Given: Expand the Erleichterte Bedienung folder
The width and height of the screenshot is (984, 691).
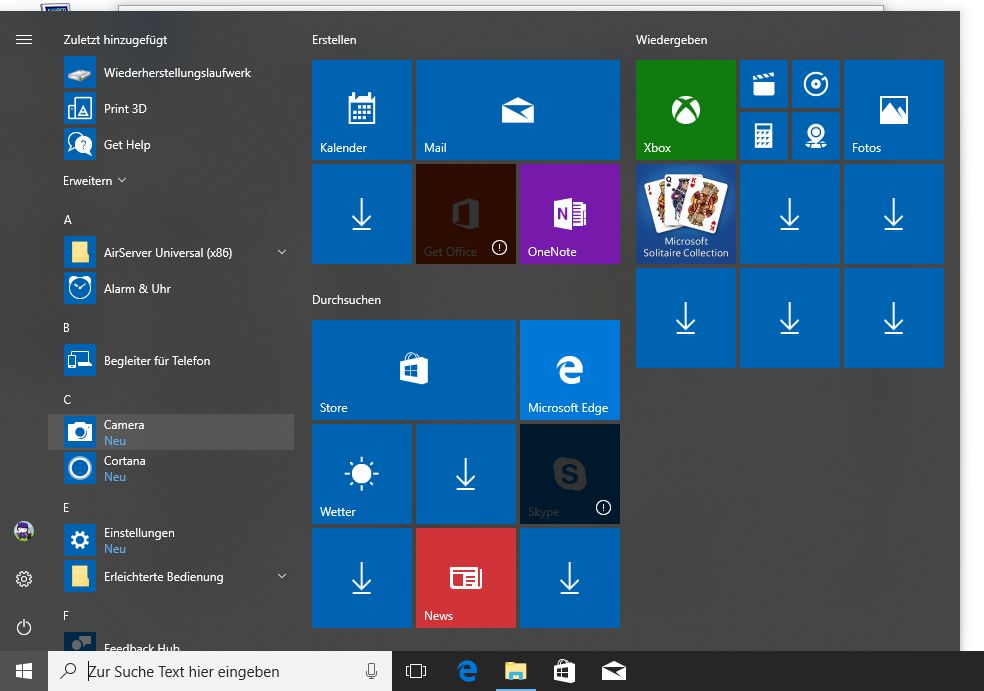Looking at the screenshot, I should click(282, 577).
